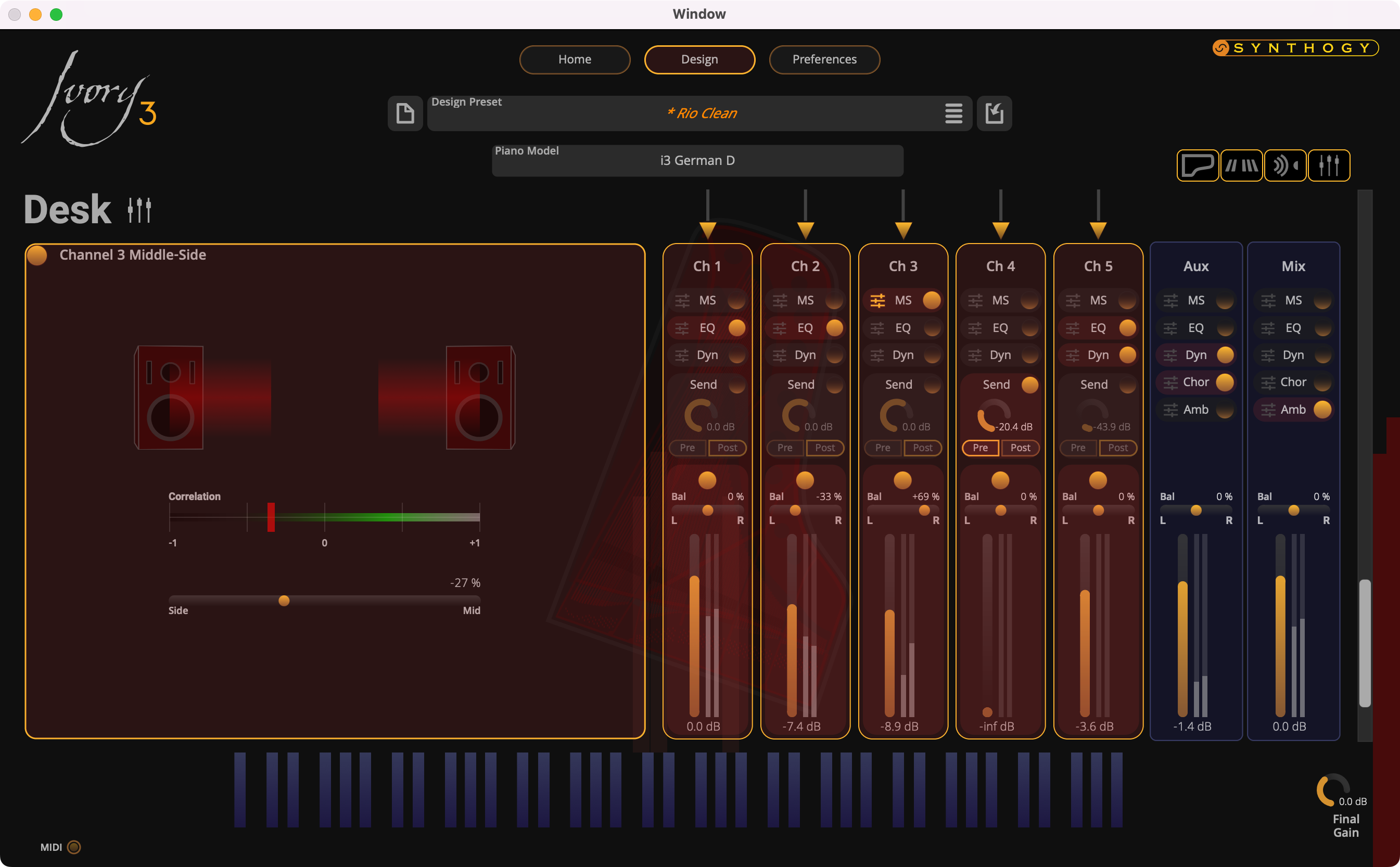Click the Final Gain knob

(1332, 790)
